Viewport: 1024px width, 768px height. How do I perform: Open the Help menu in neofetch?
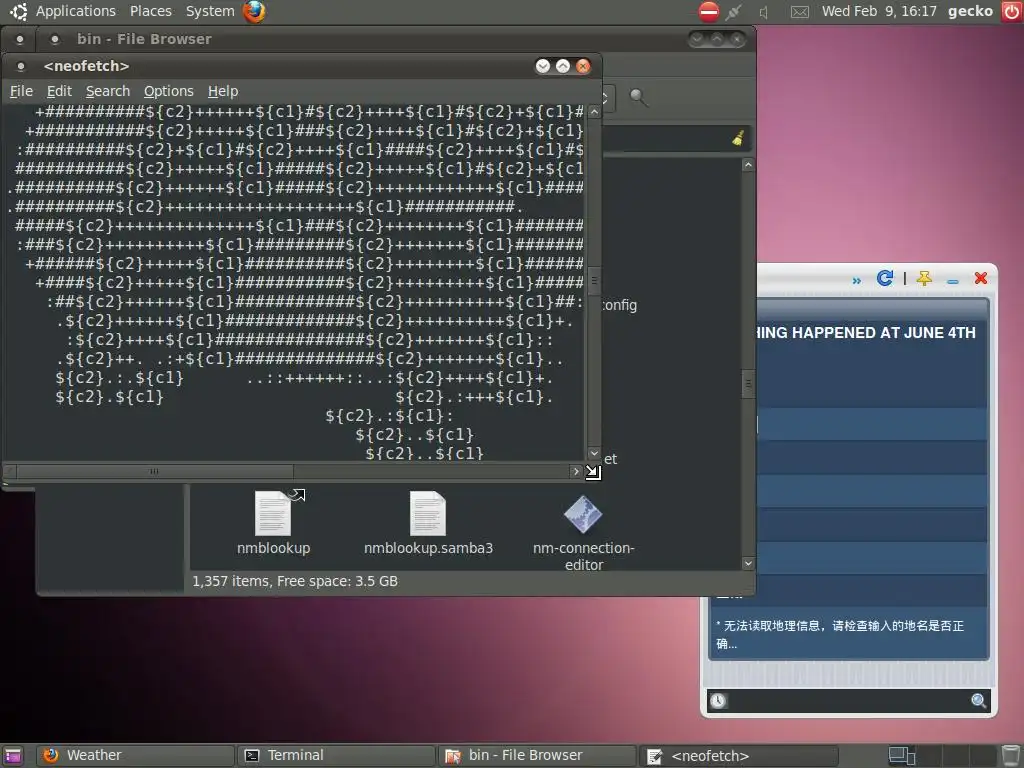tap(223, 91)
